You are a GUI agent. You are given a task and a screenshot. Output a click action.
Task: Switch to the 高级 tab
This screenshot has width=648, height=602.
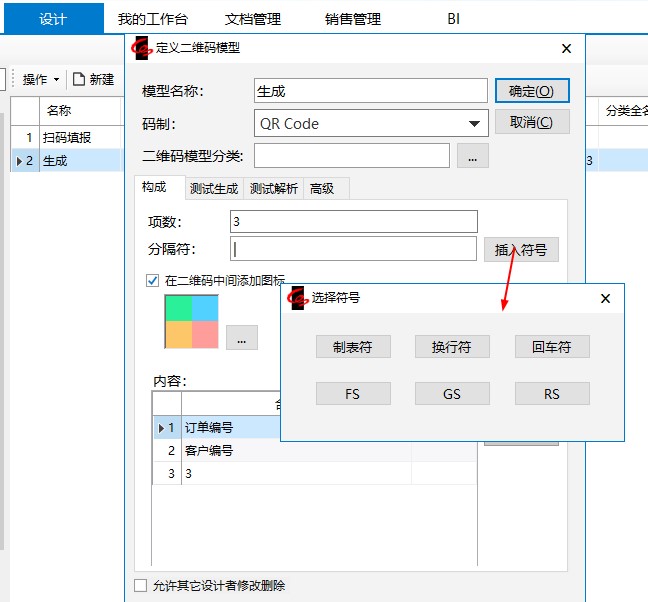pyautogui.click(x=322, y=188)
